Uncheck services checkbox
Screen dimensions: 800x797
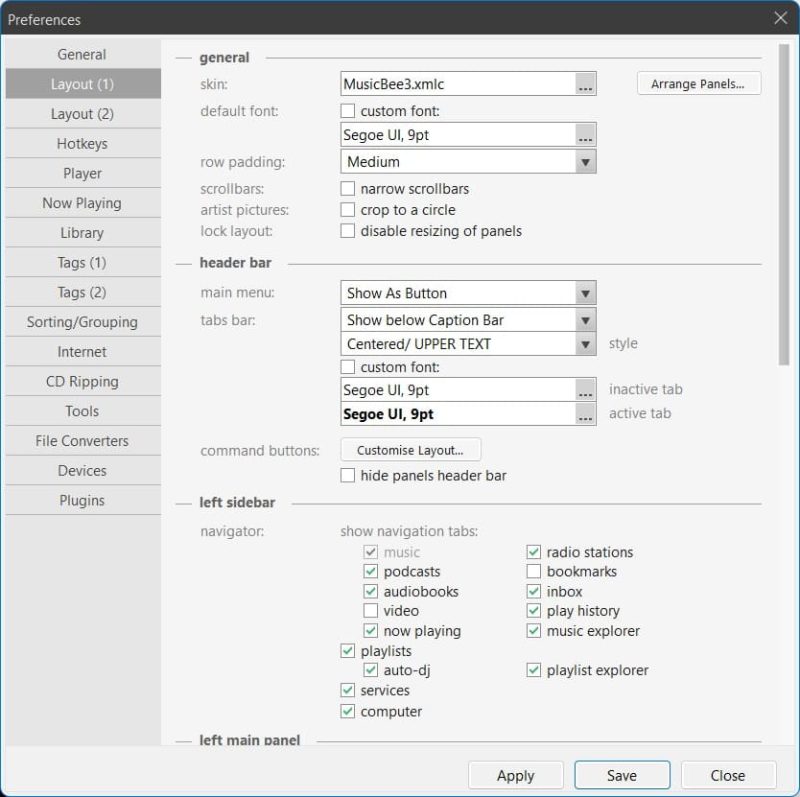pyautogui.click(x=347, y=690)
